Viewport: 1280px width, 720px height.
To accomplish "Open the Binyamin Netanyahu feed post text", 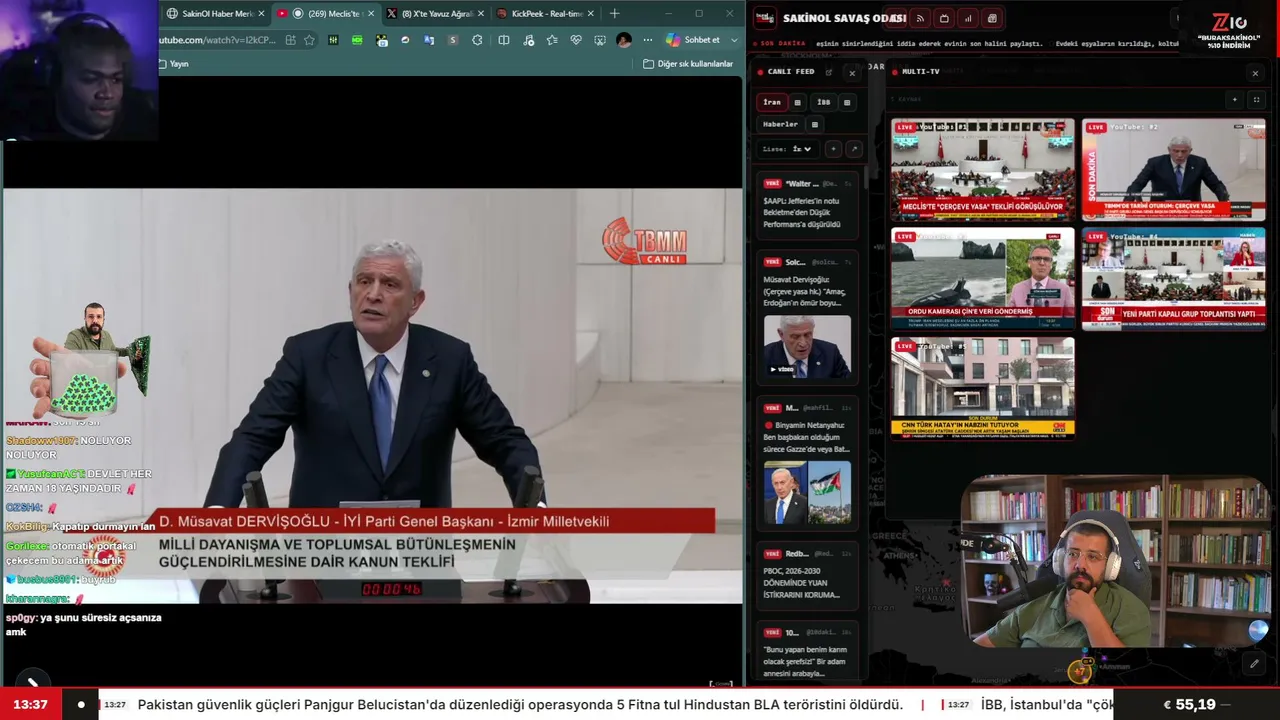I will click(x=807, y=437).
